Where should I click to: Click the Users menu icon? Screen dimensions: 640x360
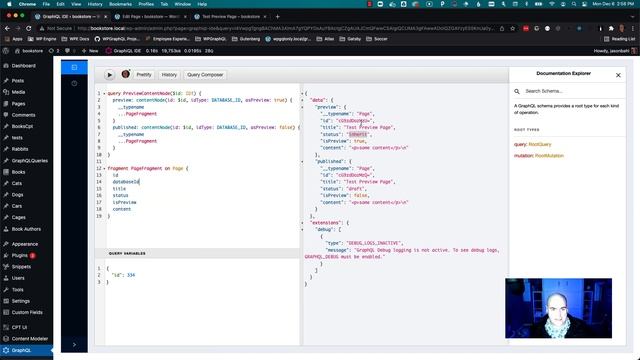pyautogui.click(x=6, y=278)
